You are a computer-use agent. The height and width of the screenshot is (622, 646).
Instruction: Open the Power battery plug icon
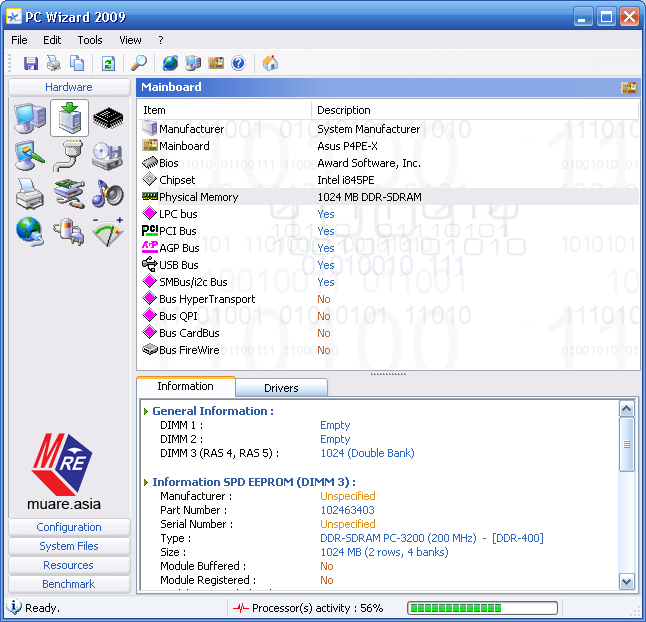pyautogui.click(x=68, y=232)
